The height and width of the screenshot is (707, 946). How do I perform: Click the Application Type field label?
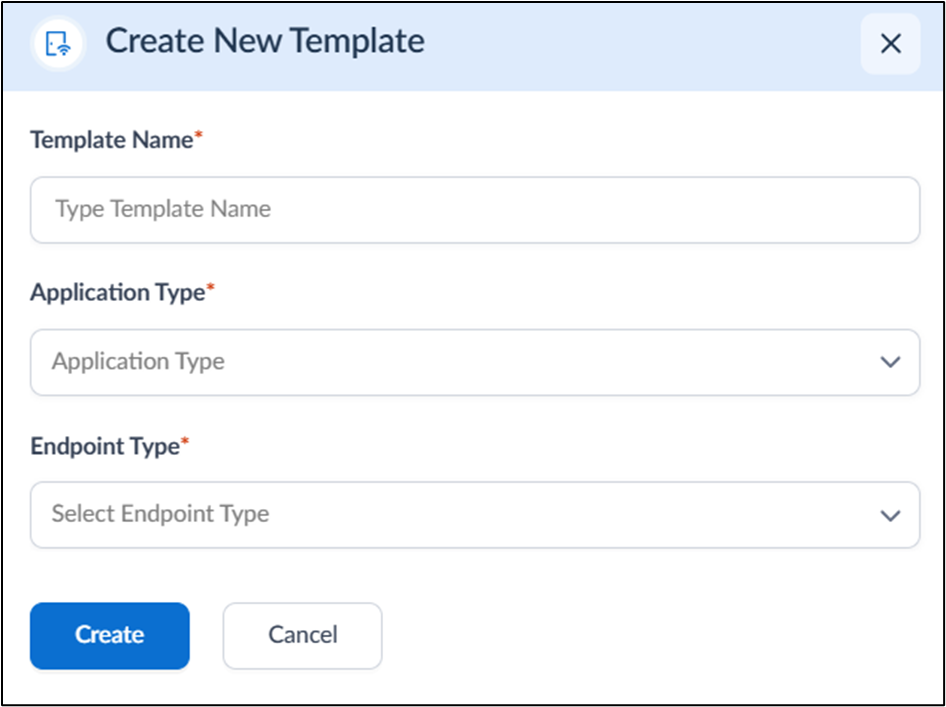click(122, 293)
